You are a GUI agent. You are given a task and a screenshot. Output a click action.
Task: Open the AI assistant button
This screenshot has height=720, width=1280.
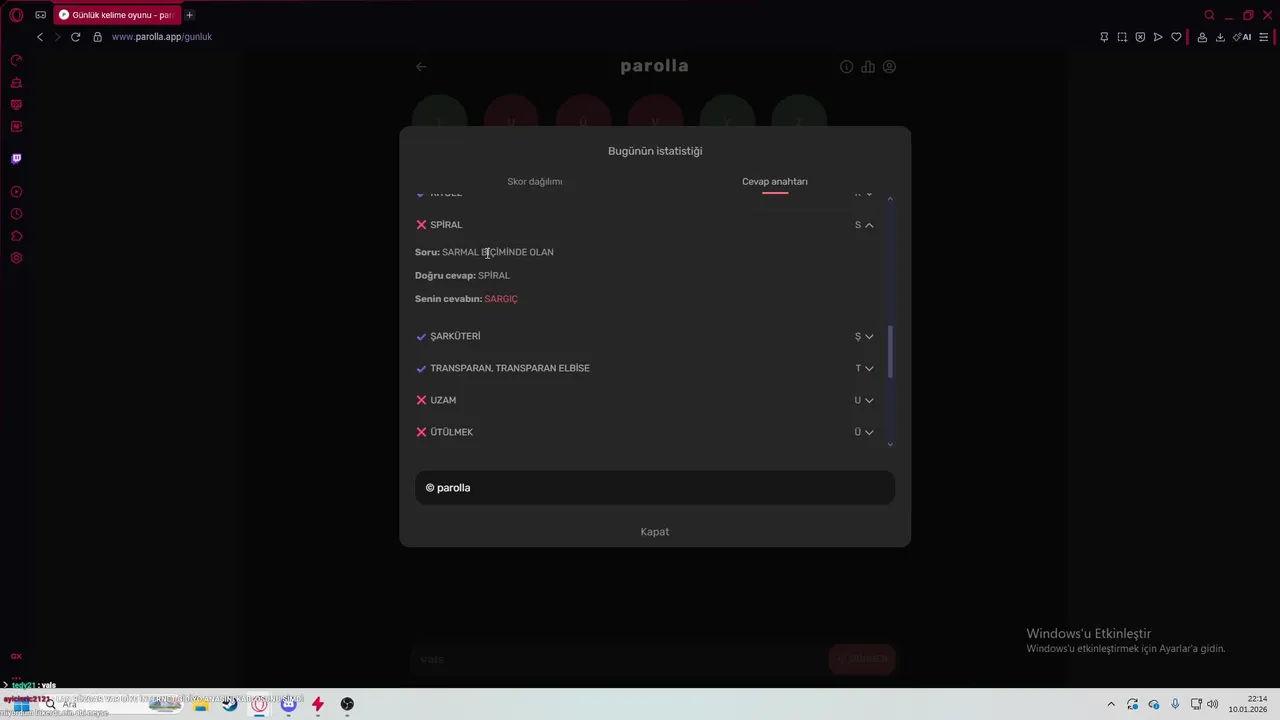[x=1242, y=37]
